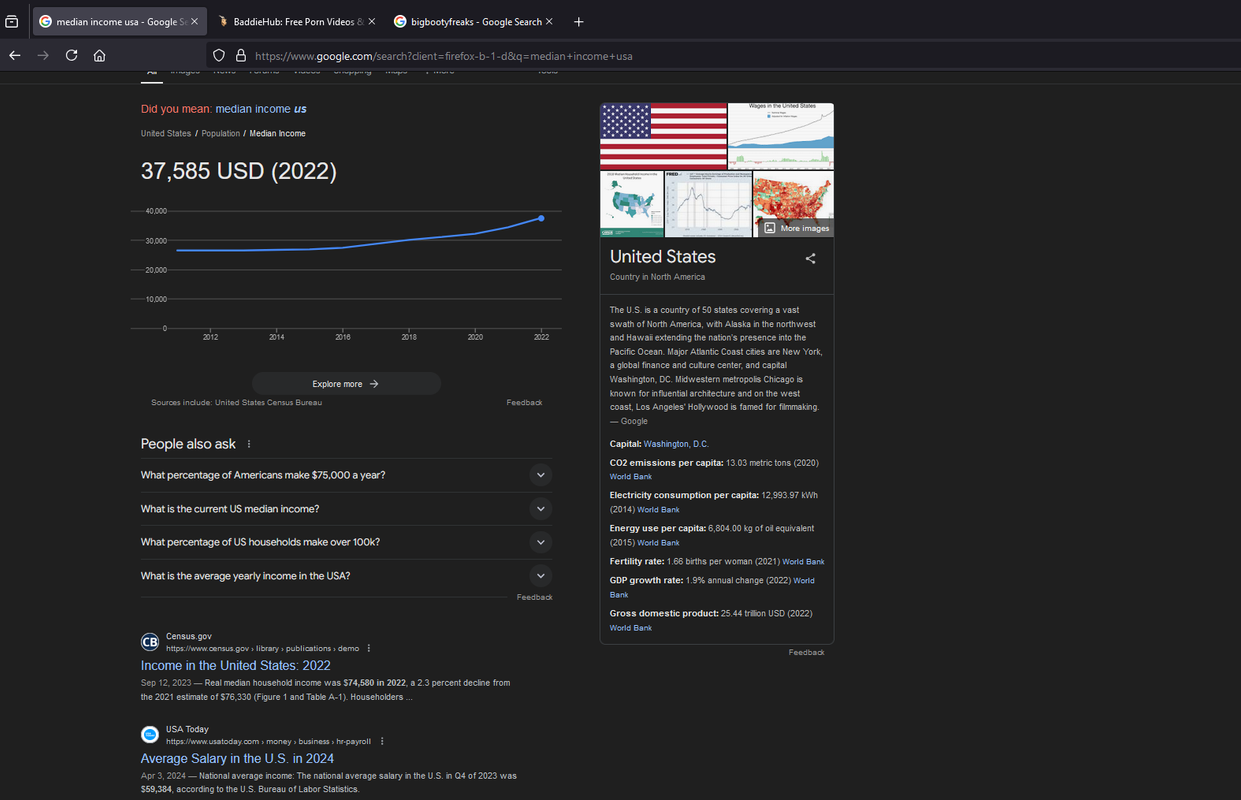Reload the current Google page
Image resolution: width=1241 pixels, height=800 pixels.
(71, 56)
